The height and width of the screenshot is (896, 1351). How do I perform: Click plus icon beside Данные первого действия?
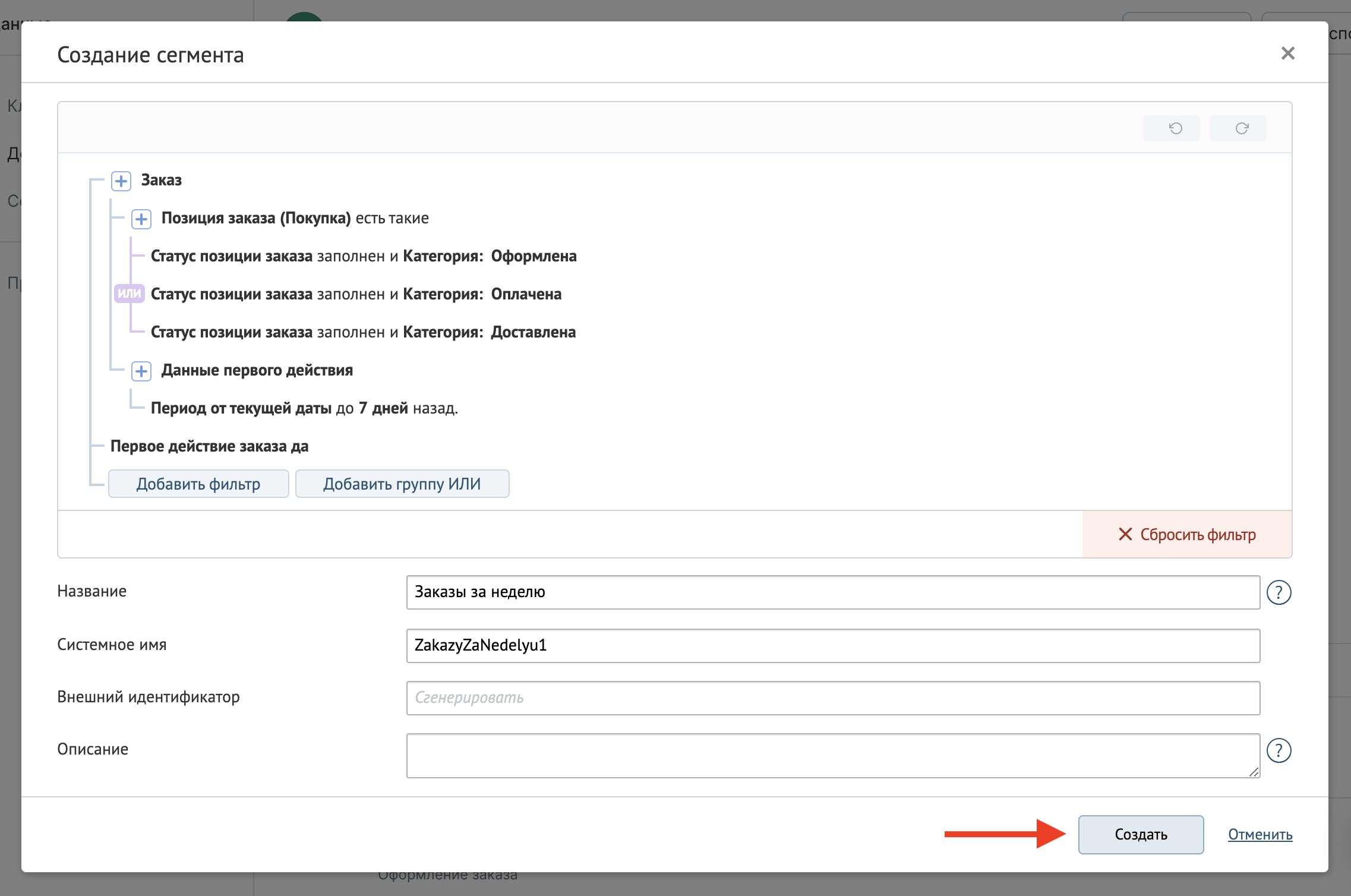pyautogui.click(x=141, y=371)
